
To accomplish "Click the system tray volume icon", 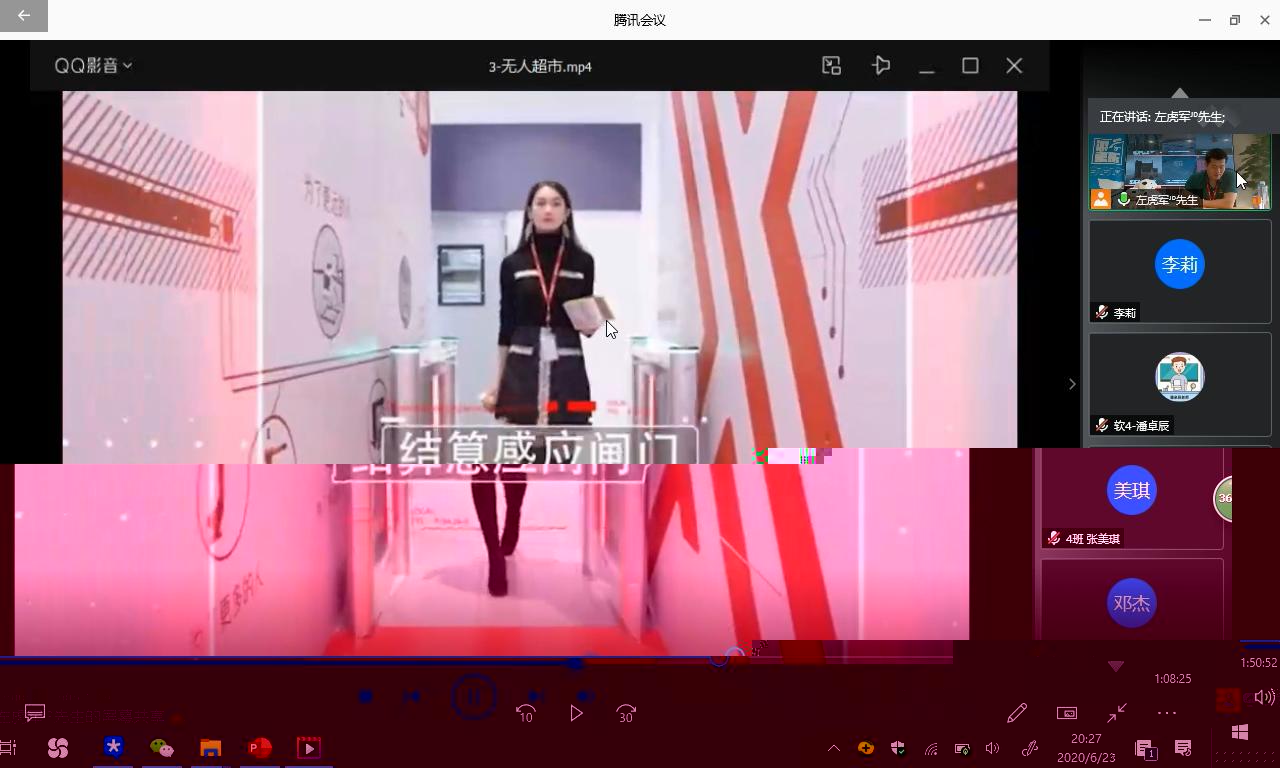I will [992, 748].
